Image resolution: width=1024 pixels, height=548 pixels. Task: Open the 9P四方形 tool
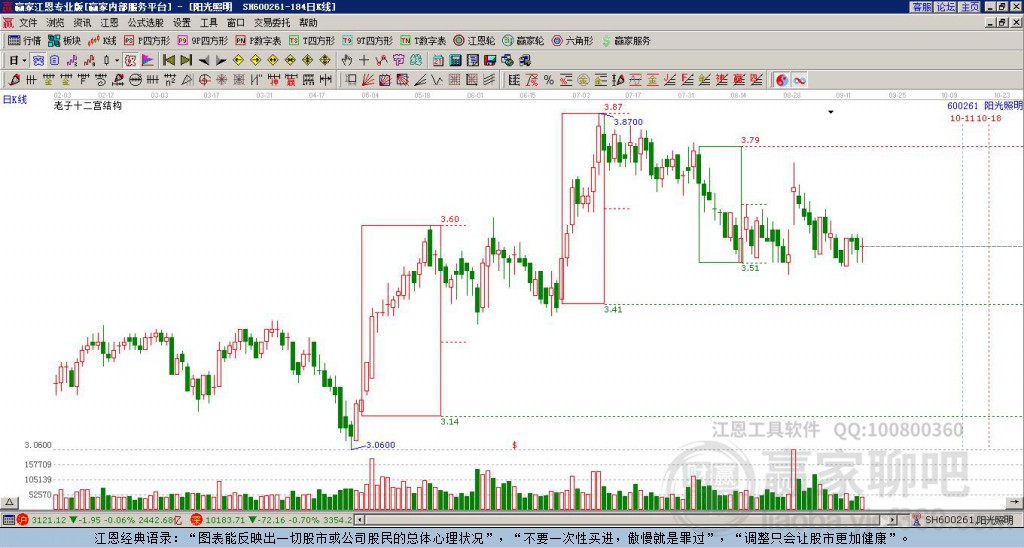point(202,40)
